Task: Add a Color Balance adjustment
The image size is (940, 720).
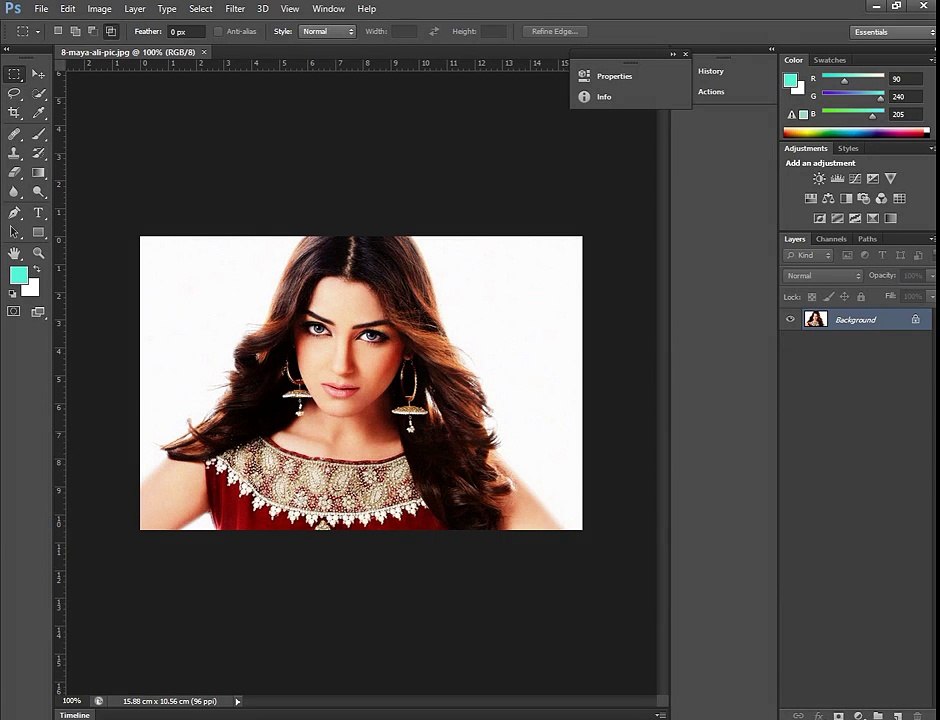Action: pyautogui.click(x=828, y=198)
